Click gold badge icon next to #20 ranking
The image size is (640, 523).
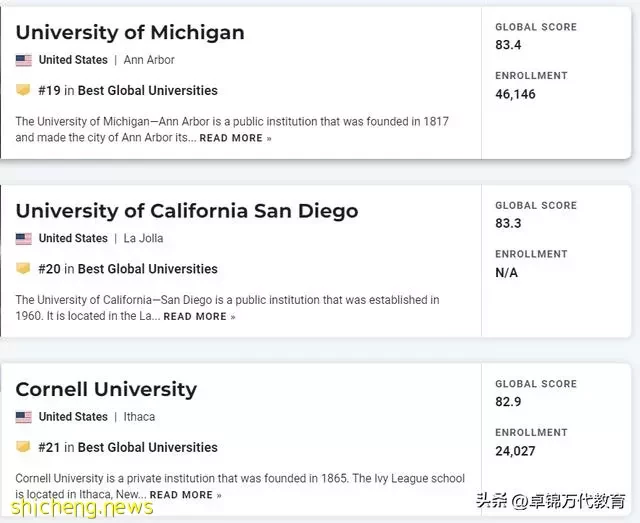23,268
